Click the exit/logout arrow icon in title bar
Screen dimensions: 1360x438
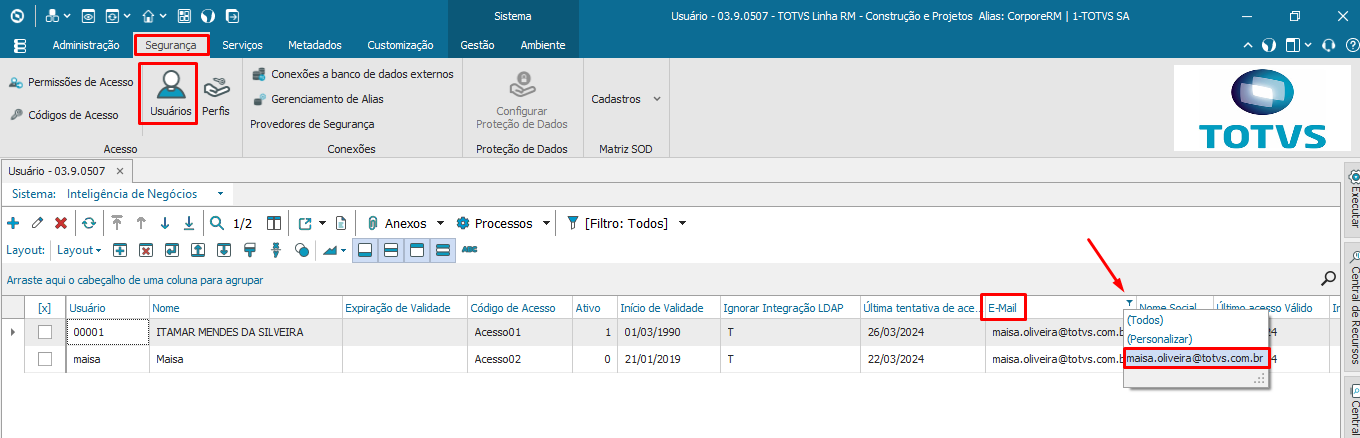point(232,16)
